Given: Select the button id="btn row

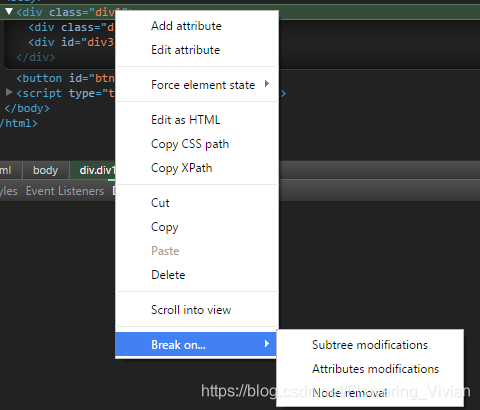Looking at the screenshot, I should pyautogui.click(x=65, y=78).
